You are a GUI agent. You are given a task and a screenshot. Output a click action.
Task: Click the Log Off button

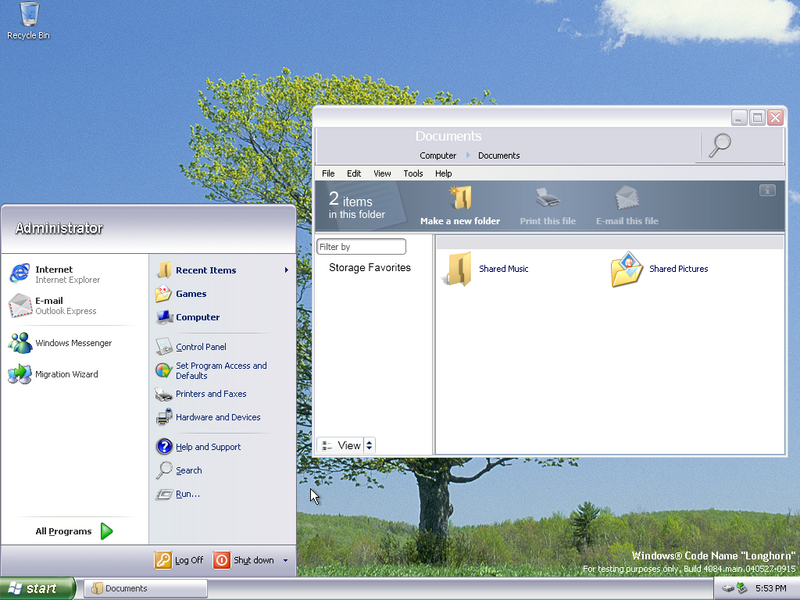[180, 560]
